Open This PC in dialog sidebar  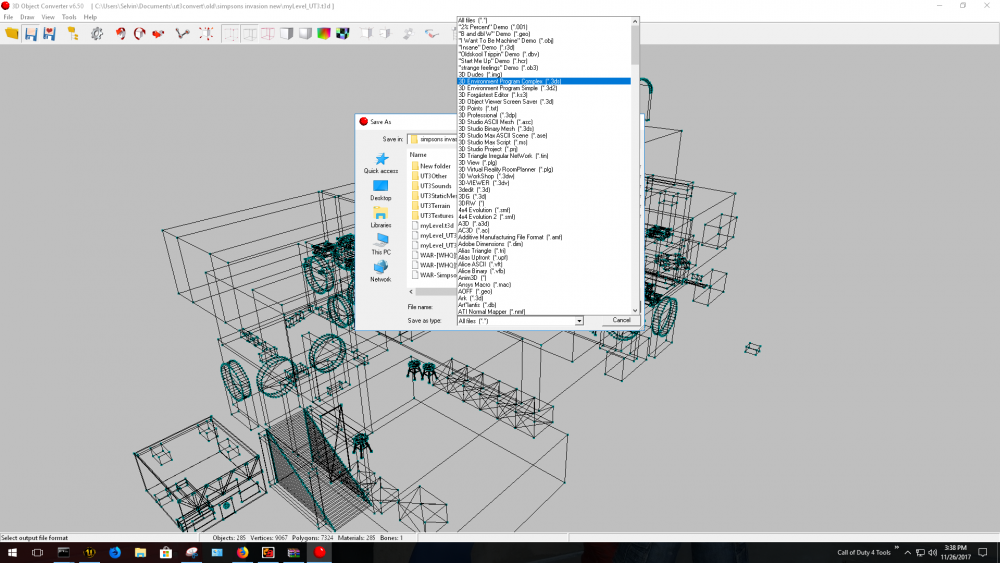coord(381,244)
